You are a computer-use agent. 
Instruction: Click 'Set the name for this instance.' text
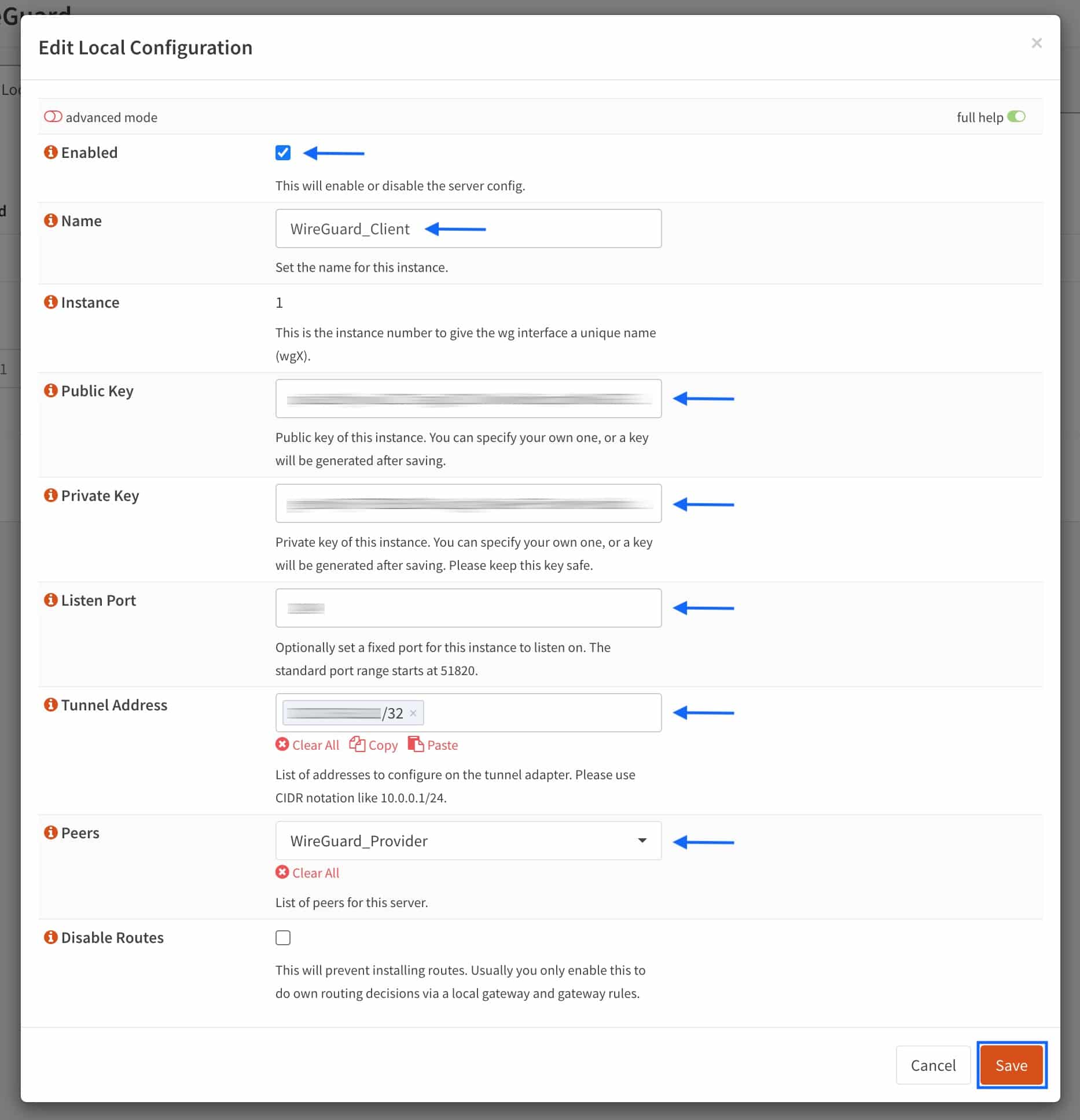point(362,267)
